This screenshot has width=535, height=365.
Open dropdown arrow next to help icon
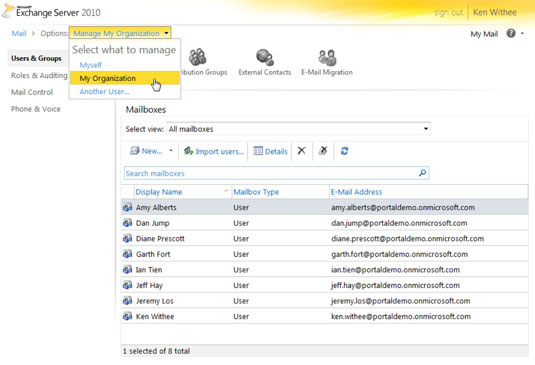click(522, 33)
